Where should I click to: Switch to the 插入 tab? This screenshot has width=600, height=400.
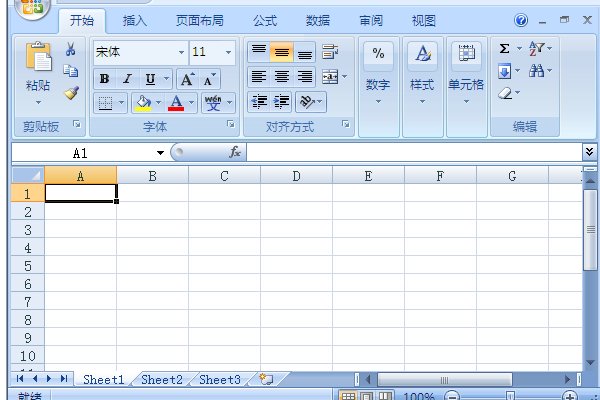click(135, 21)
